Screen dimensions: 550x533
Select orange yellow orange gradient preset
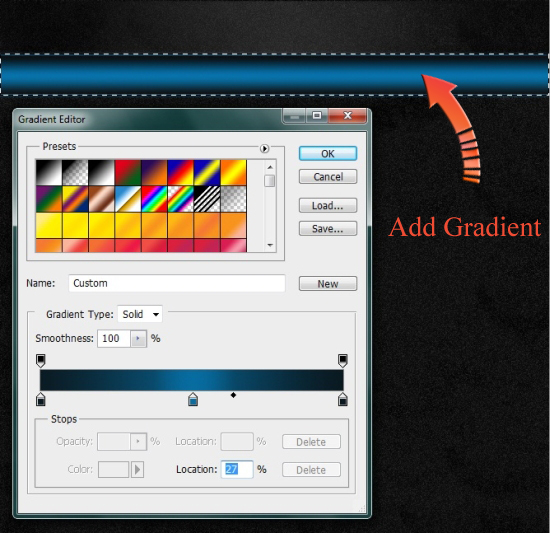coord(234,173)
